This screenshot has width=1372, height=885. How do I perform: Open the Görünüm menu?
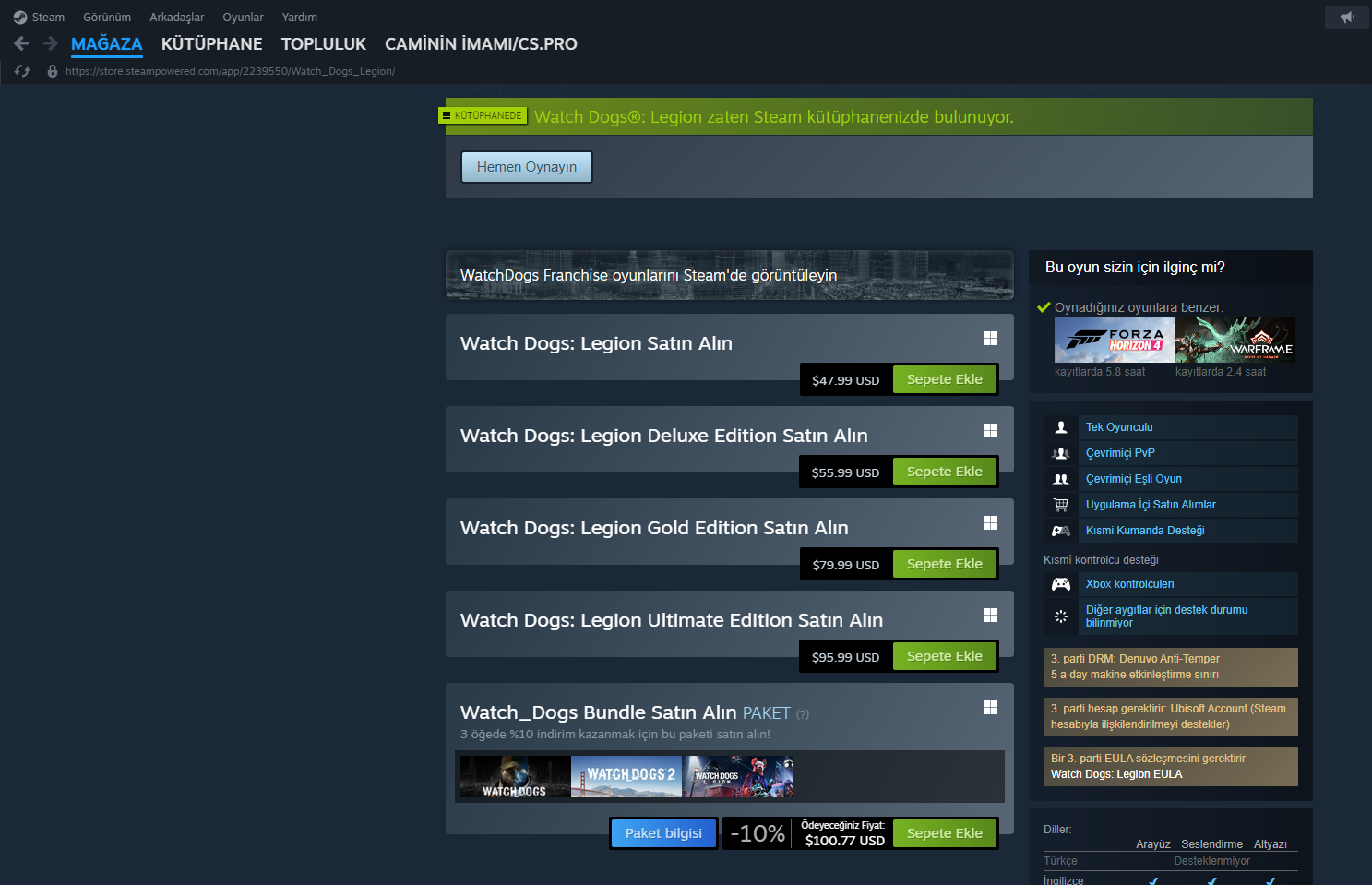(107, 18)
